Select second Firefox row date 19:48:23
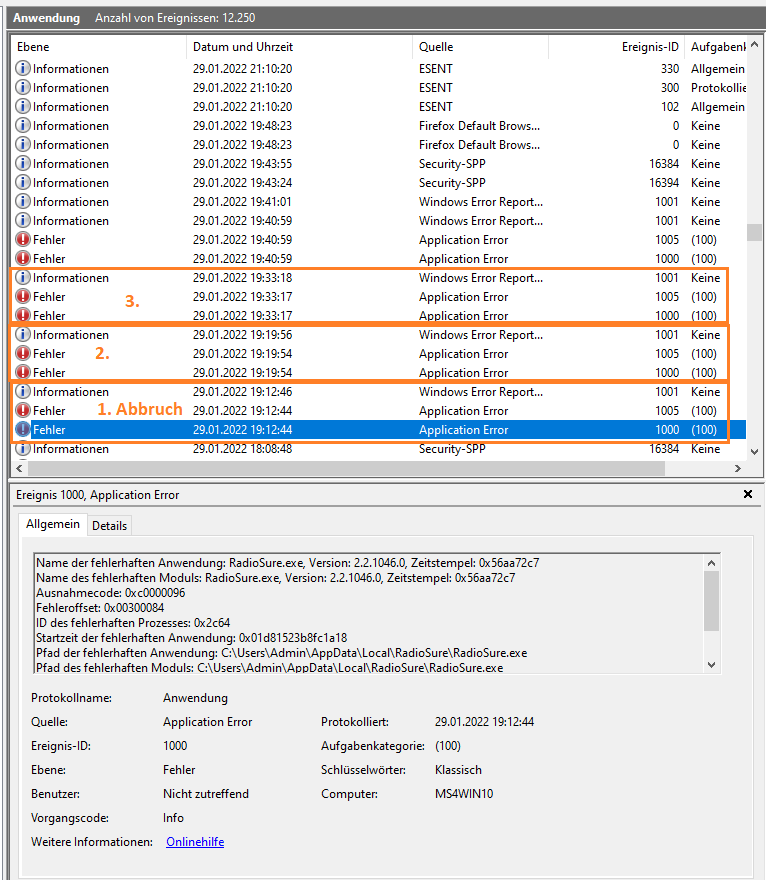Image resolution: width=766 pixels, height=880 pixels. point(242,145)
